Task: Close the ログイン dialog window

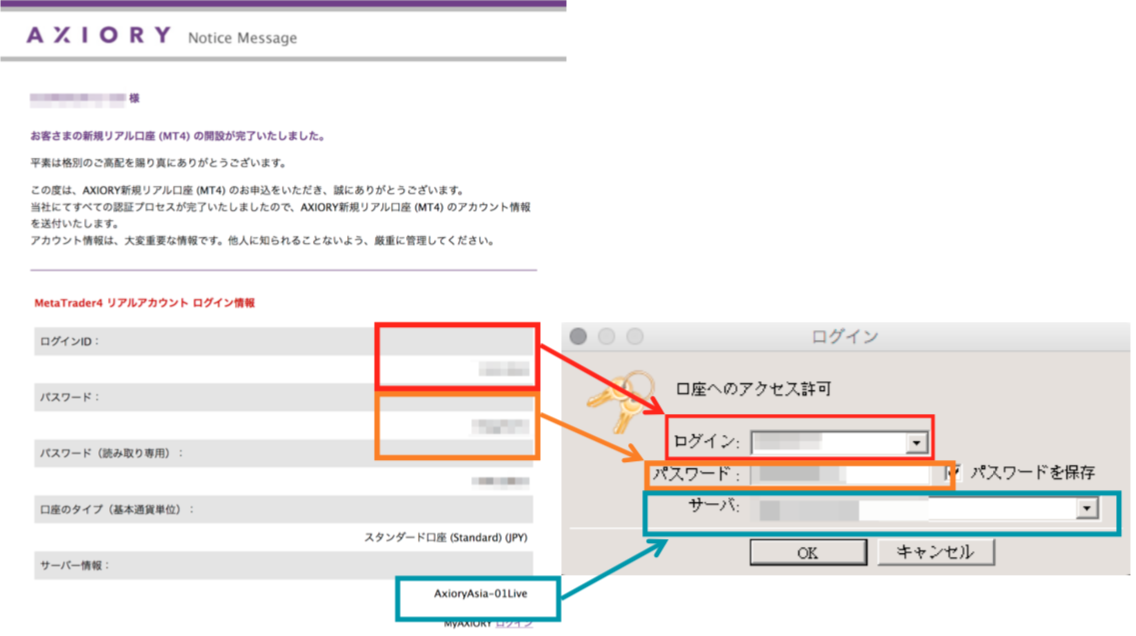Action: 578,336
